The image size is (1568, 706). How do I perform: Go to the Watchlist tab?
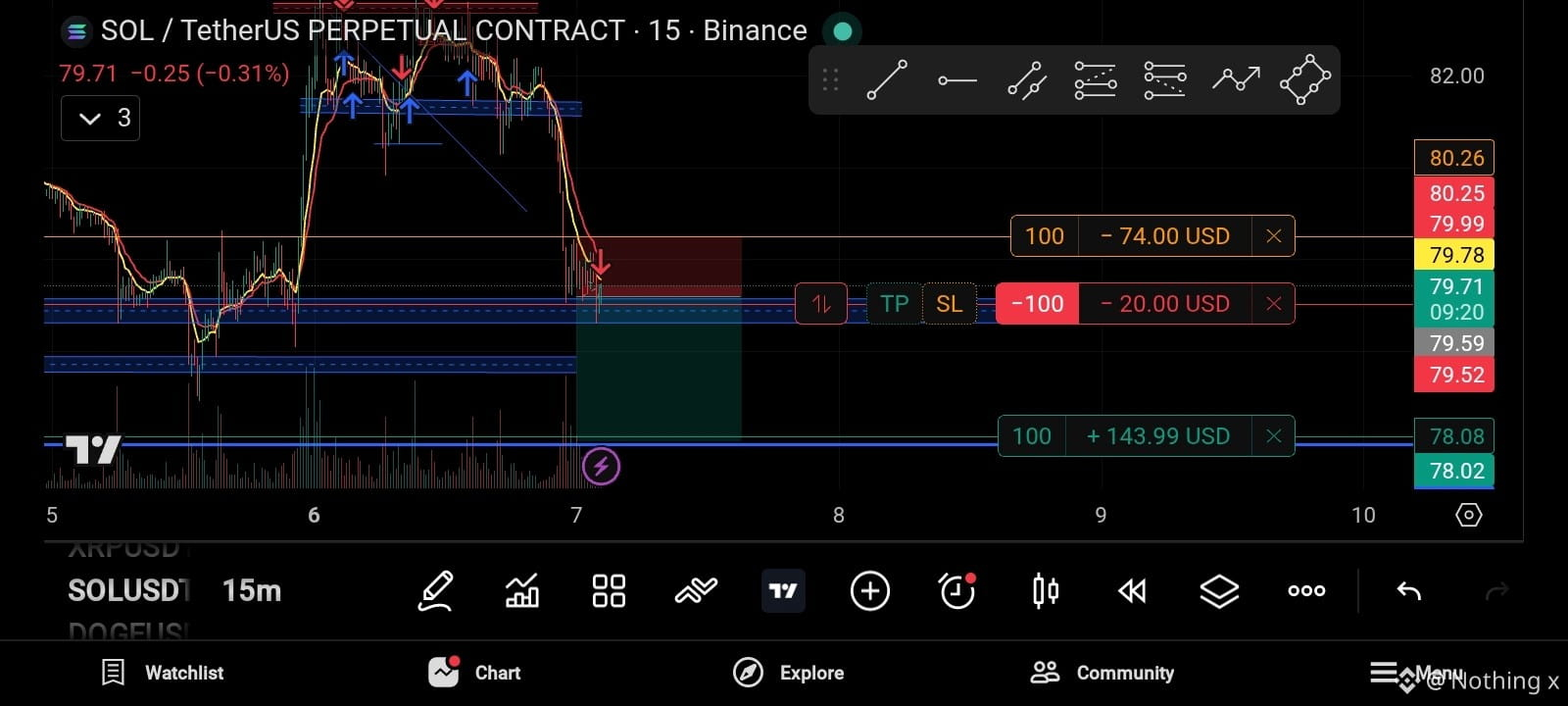[163, 673]
